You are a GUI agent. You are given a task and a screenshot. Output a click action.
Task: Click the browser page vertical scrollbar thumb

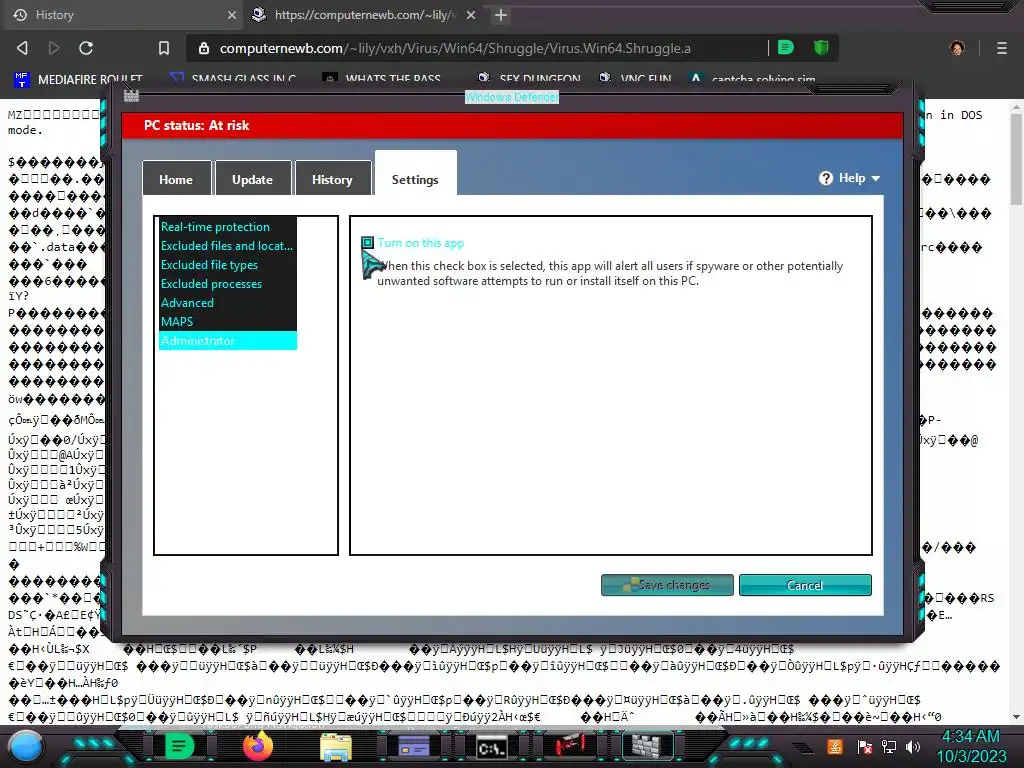point(1016,161)
